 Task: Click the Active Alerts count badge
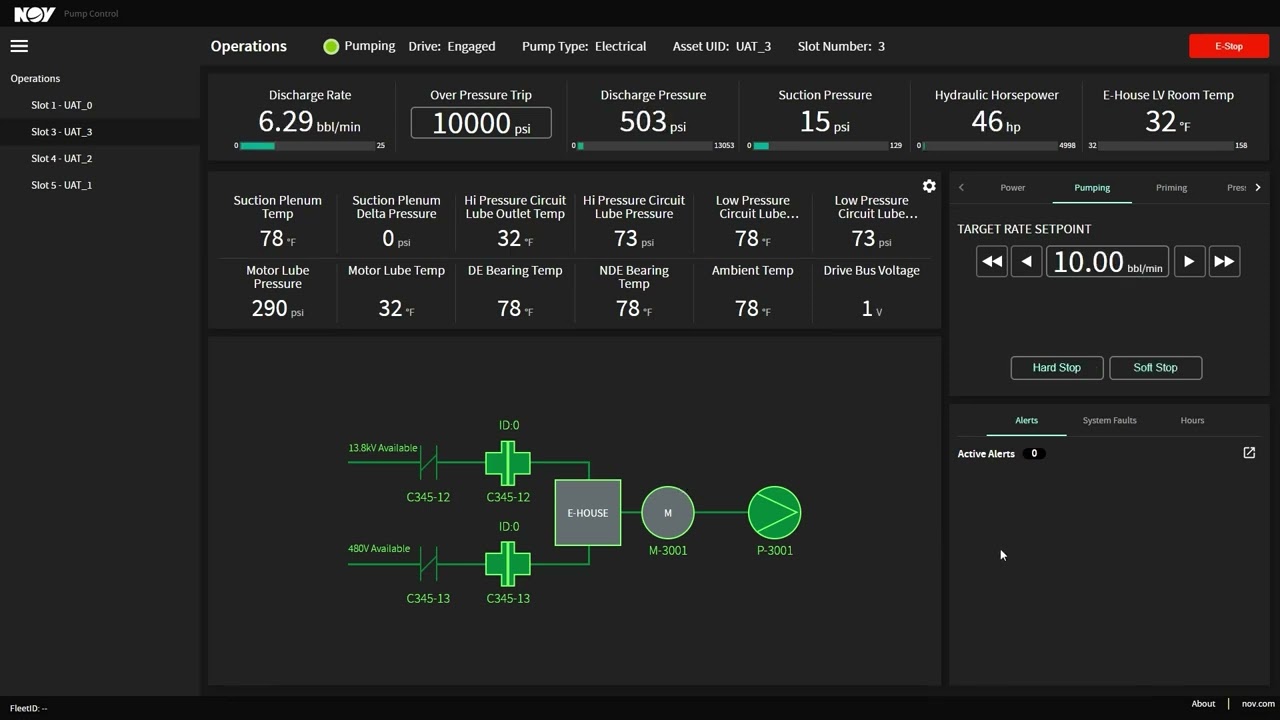click(x=1034, y=454)
